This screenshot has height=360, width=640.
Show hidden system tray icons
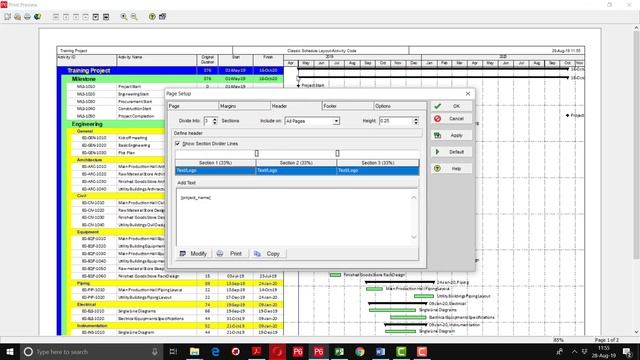[x=574, y=351]
